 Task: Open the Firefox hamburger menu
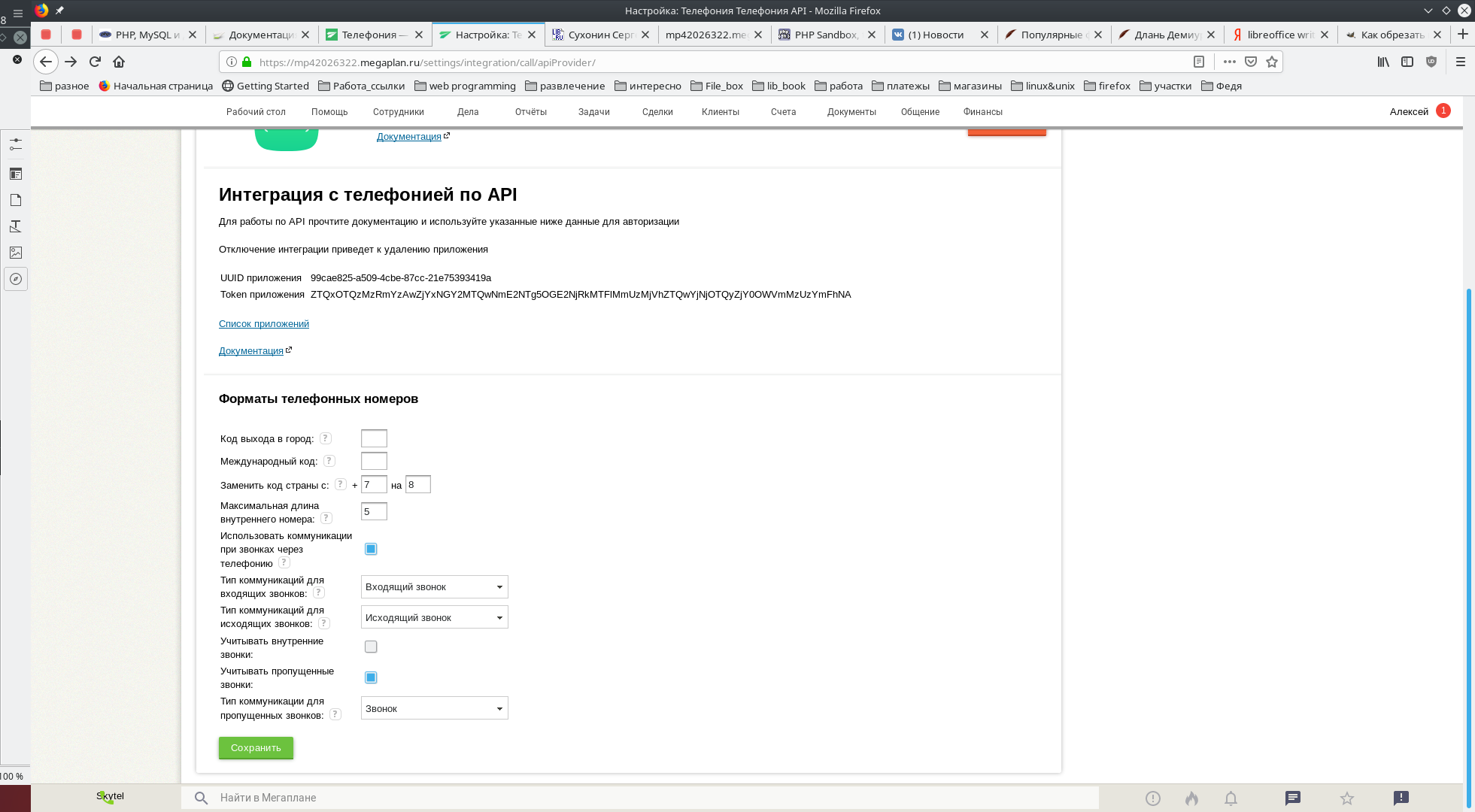click(1460, 62)
